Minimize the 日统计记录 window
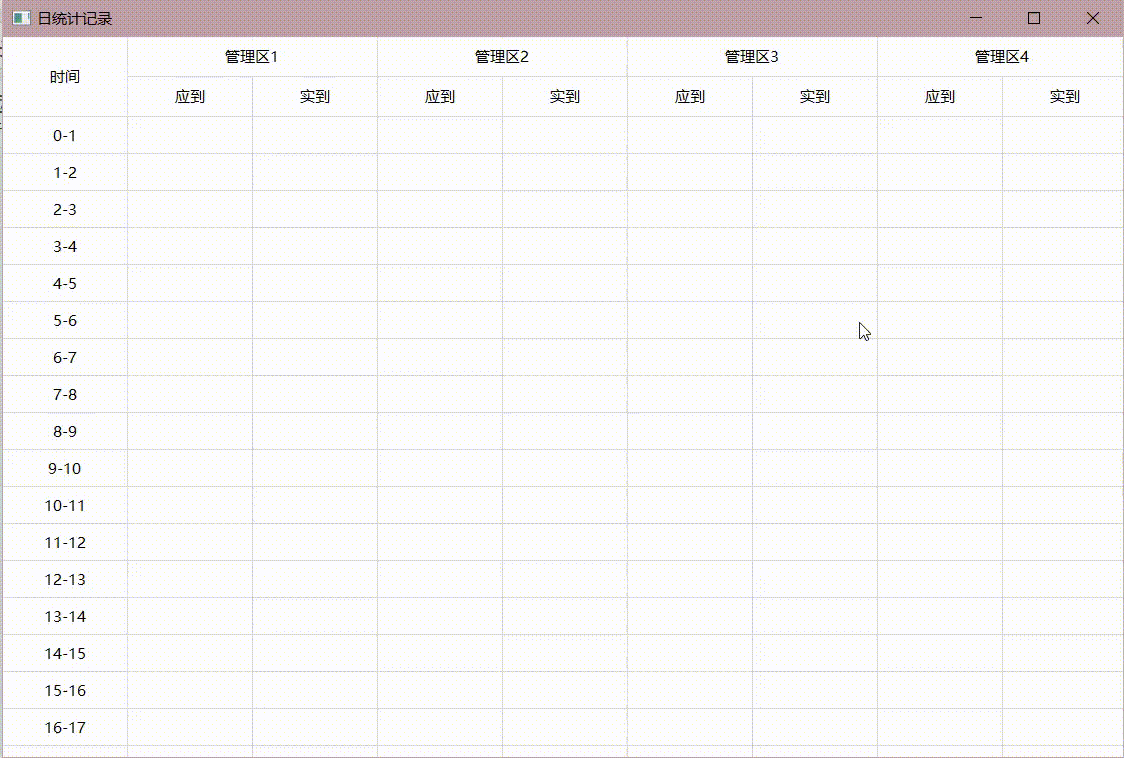The width and height of the screenshot is (1124, 758). (x=976, y=18)
